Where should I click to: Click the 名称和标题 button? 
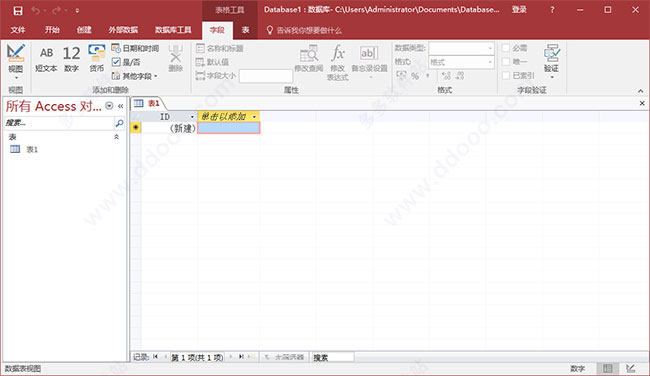click(x=219, y=49)
